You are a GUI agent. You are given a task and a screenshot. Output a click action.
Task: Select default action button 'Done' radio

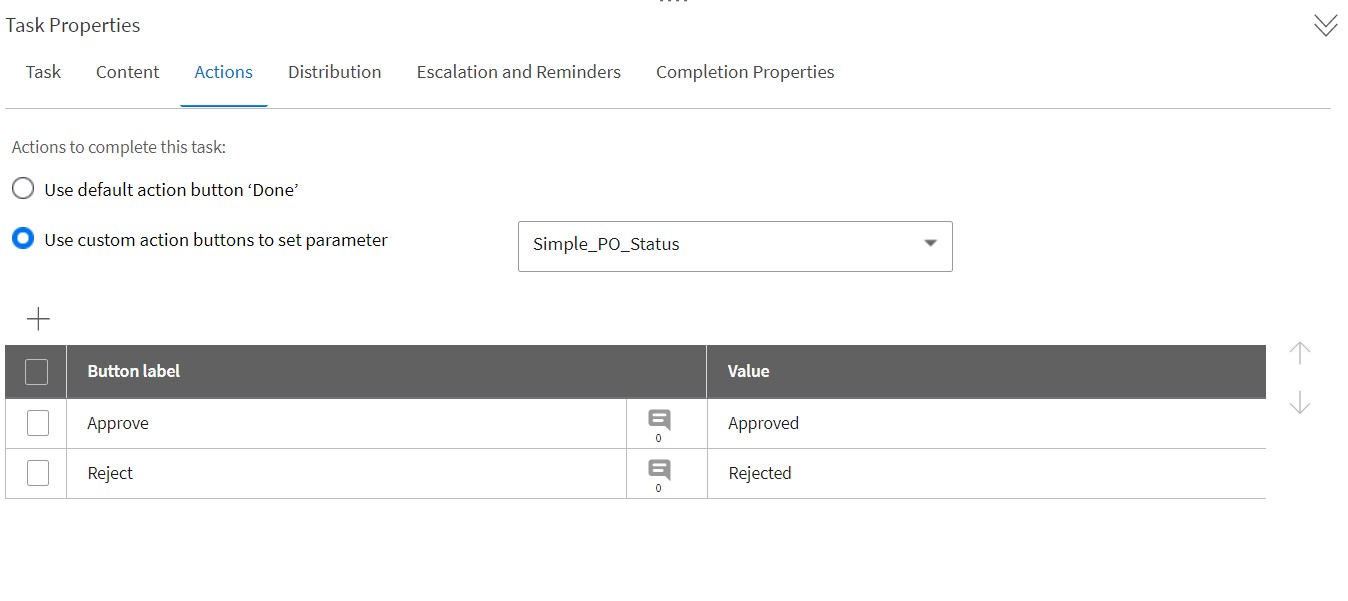click(23, 189)
